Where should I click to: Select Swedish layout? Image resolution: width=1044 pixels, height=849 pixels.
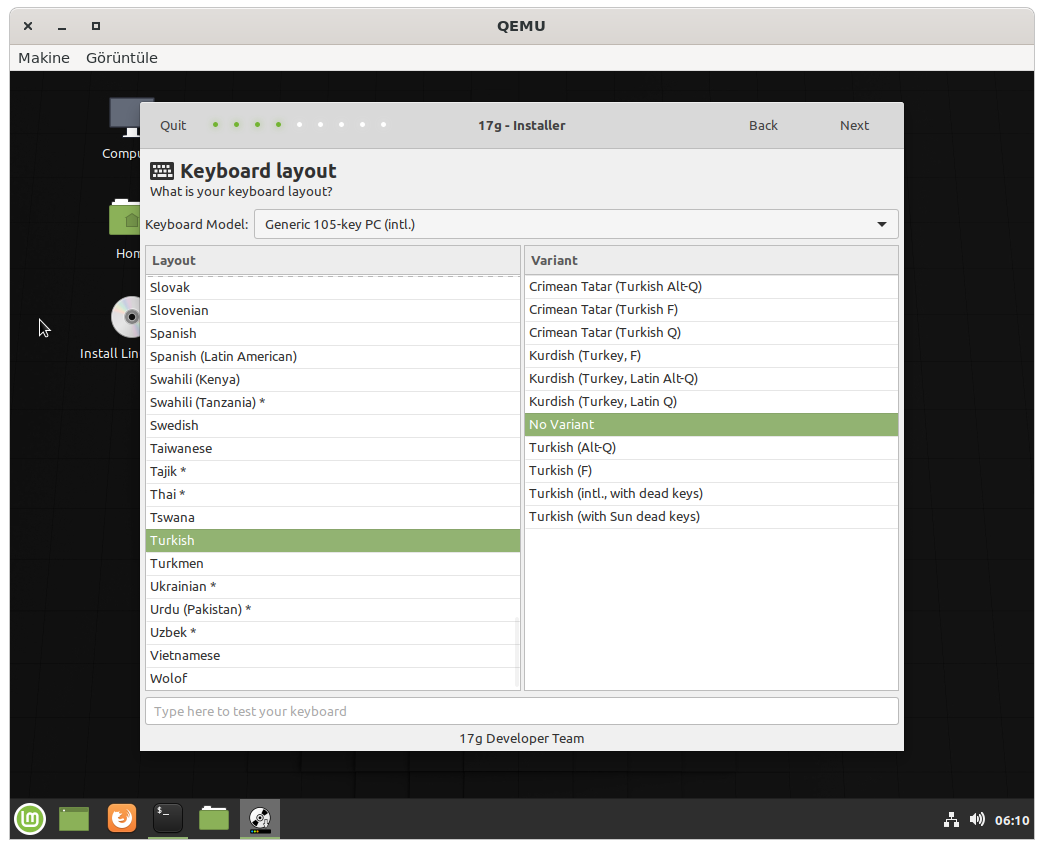tap(333, 425)
